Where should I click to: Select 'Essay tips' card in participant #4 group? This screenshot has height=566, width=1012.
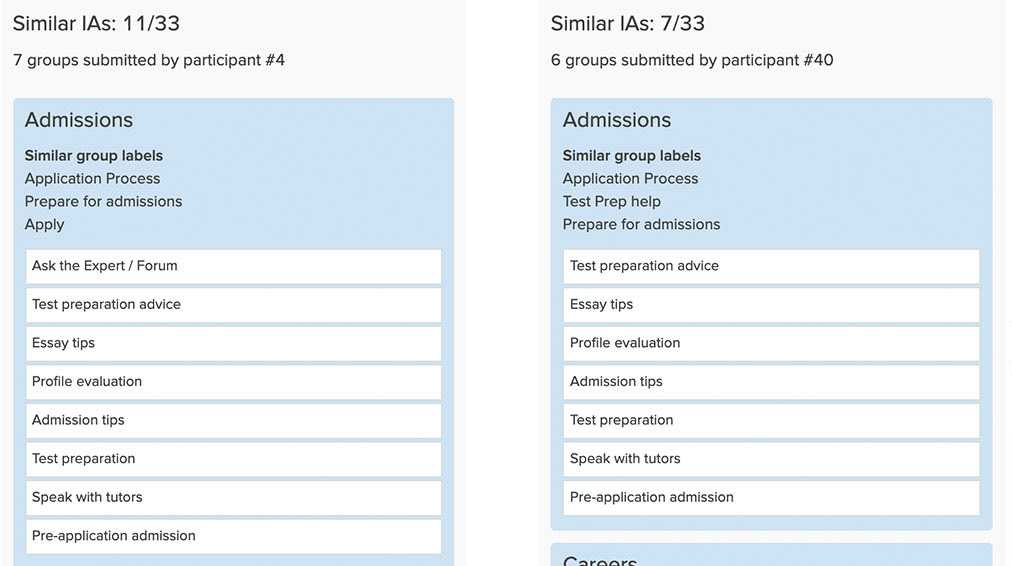(234, 343)
